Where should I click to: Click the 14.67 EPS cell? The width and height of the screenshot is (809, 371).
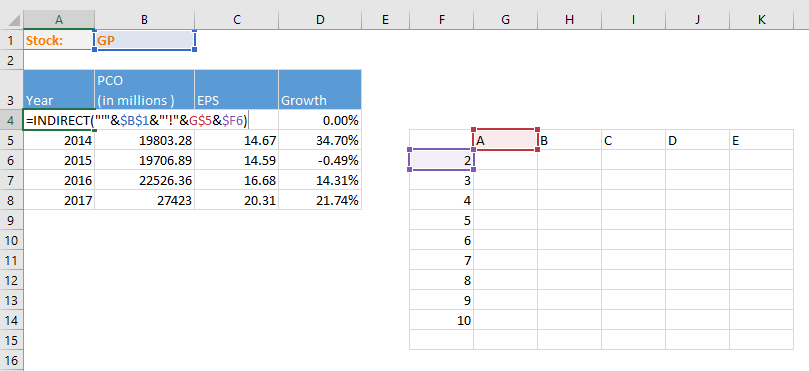tap(237, 140)
